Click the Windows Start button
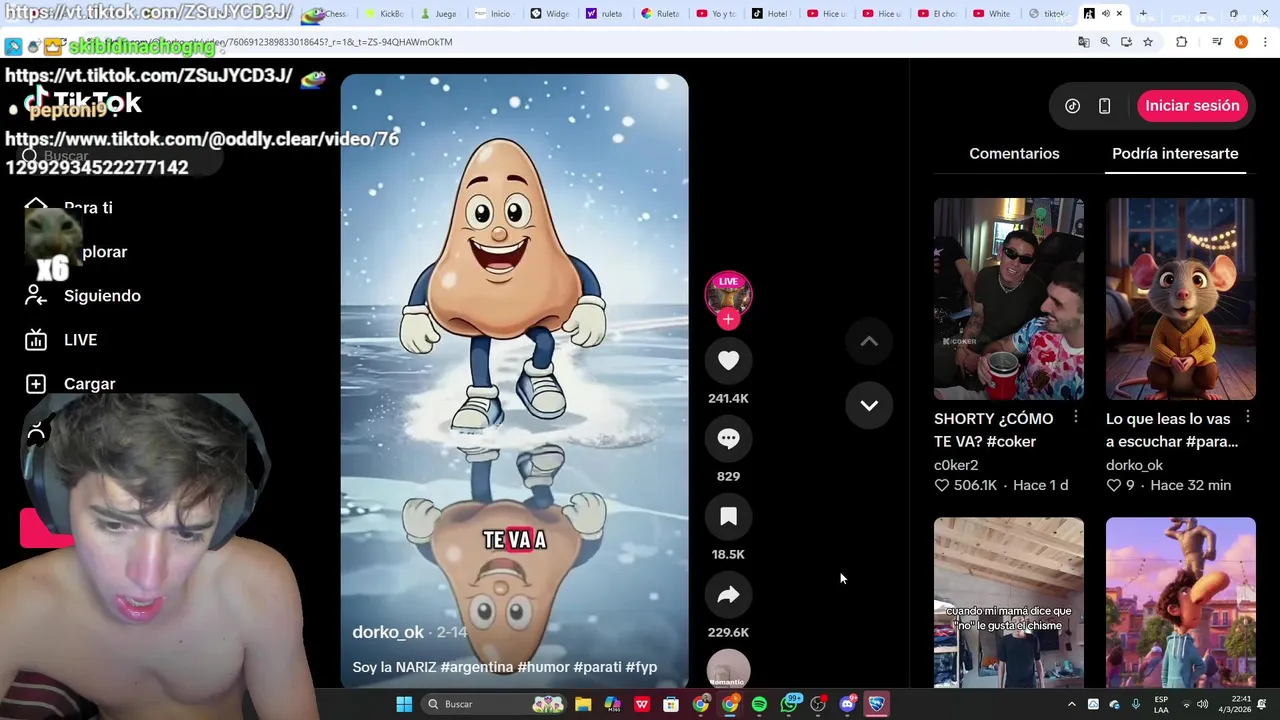Screen dimensions: 1280x720 [404, 704]
